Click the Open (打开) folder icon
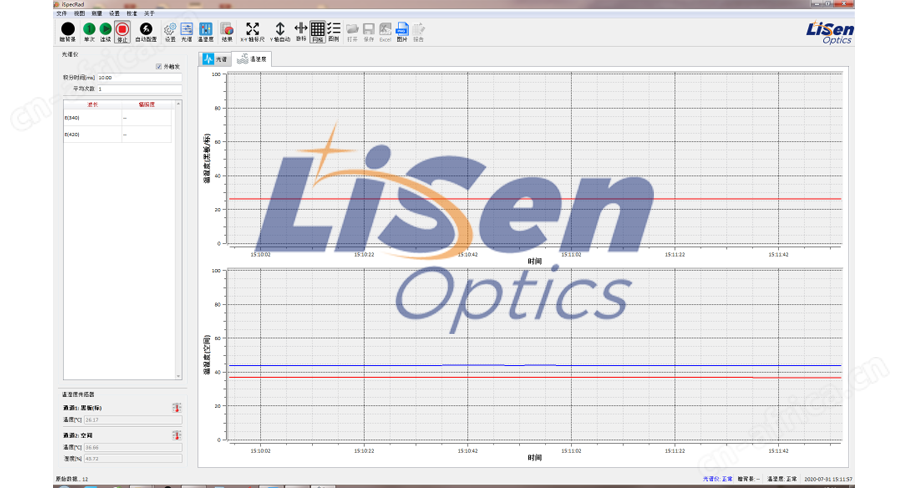900x489 pixels. click(x=352, y=32)
